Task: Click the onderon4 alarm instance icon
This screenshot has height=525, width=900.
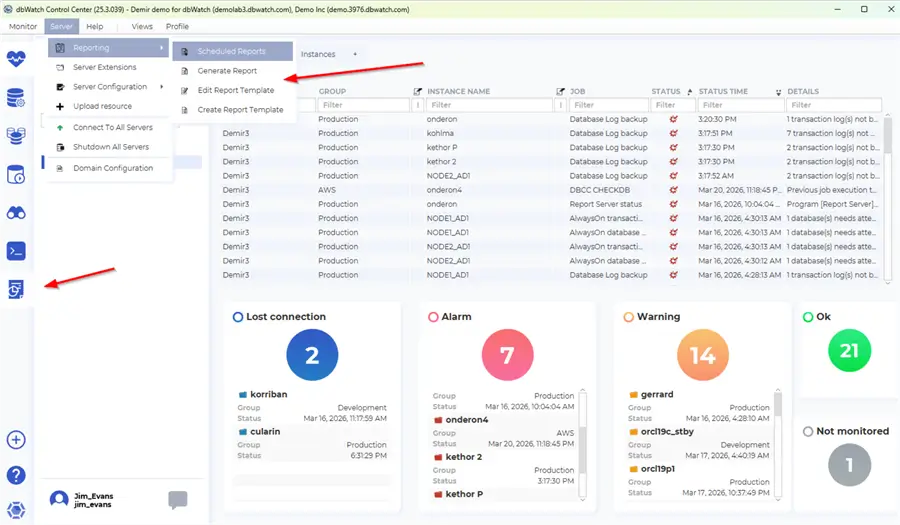Action: [x=439, y=420]
